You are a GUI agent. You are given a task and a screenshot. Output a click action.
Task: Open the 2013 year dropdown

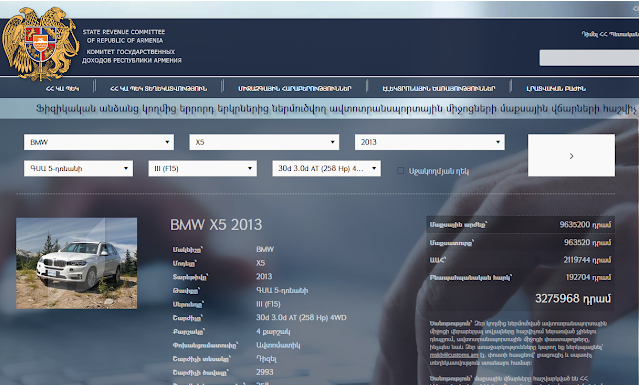pyautogui.click(x=430, y=142)
